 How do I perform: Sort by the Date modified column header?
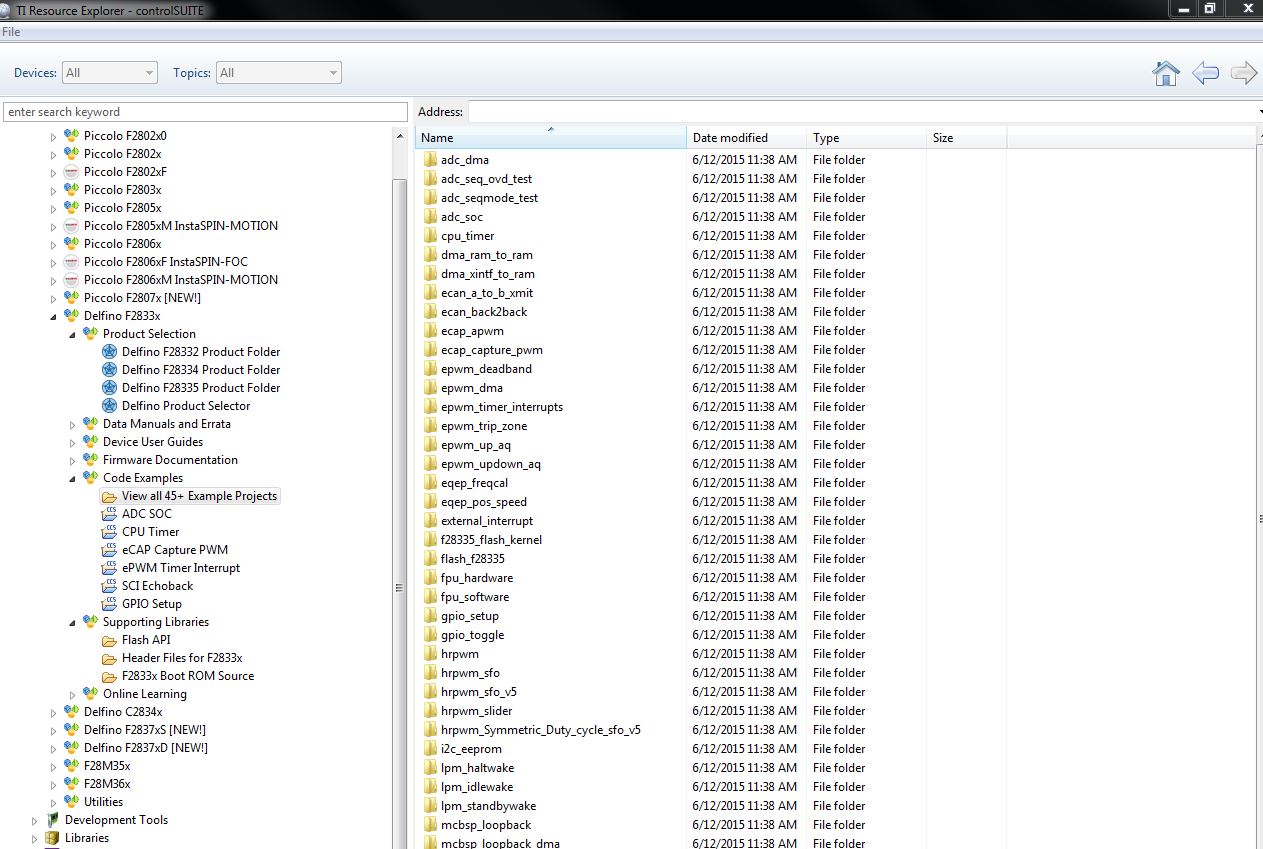(747, 138)
